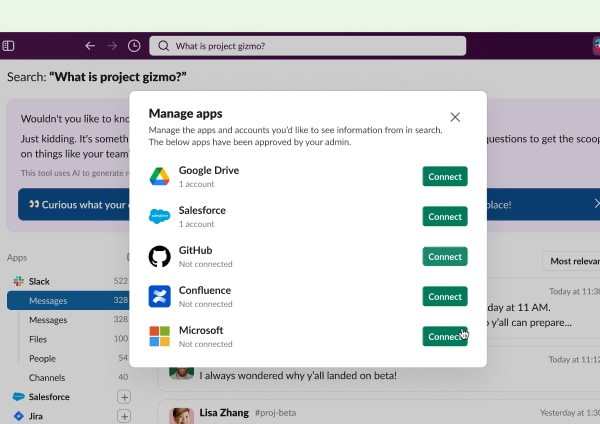Go back with the left arrow
Screen dimensions: 600x424
tap(90, 46)
